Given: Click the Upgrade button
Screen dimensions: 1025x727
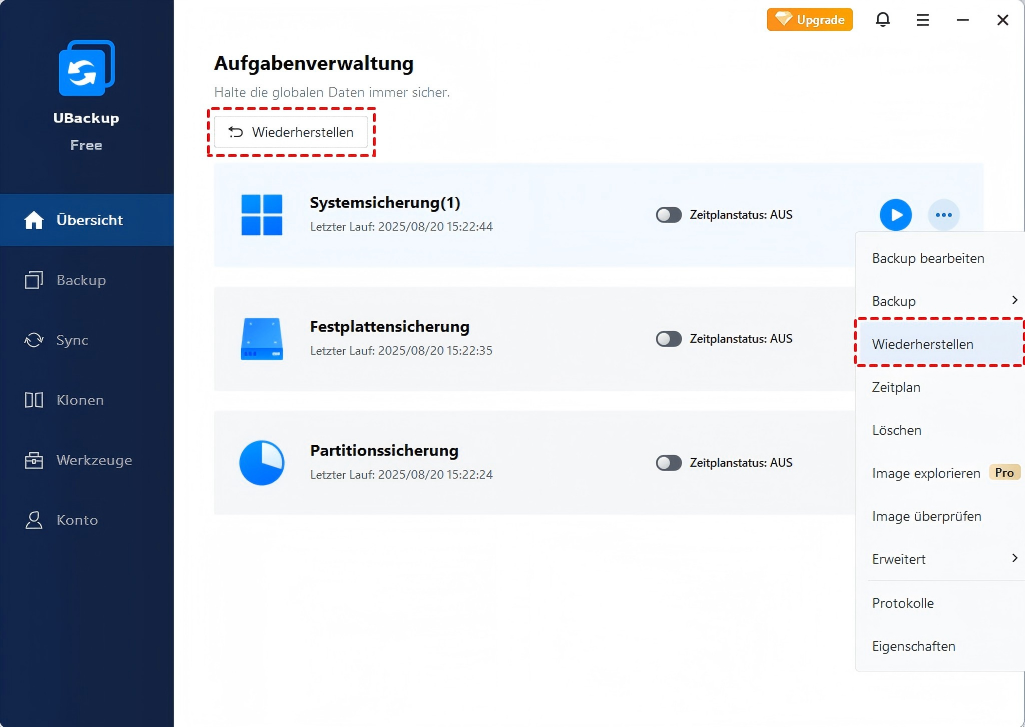Looking at the screenshot, I should click(809, 20).
